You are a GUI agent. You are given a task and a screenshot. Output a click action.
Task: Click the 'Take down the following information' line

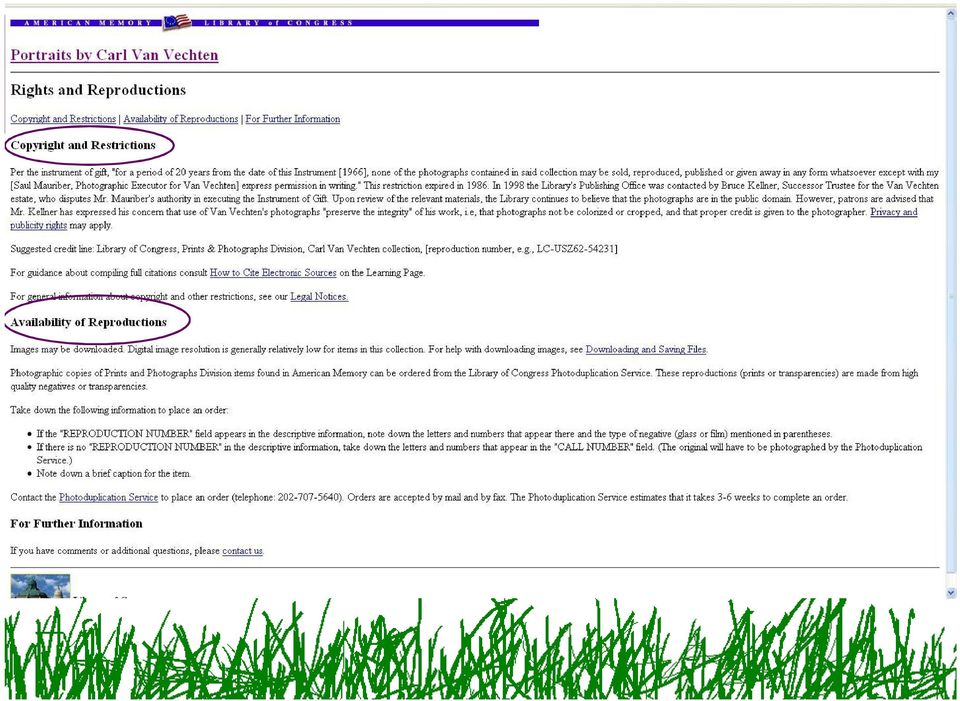coord(119,410)
